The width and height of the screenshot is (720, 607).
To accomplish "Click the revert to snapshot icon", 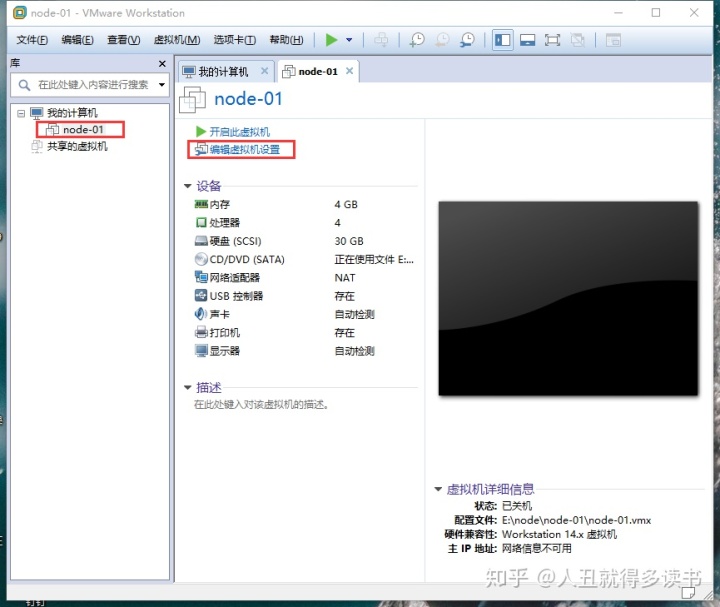I will point(442,40).
